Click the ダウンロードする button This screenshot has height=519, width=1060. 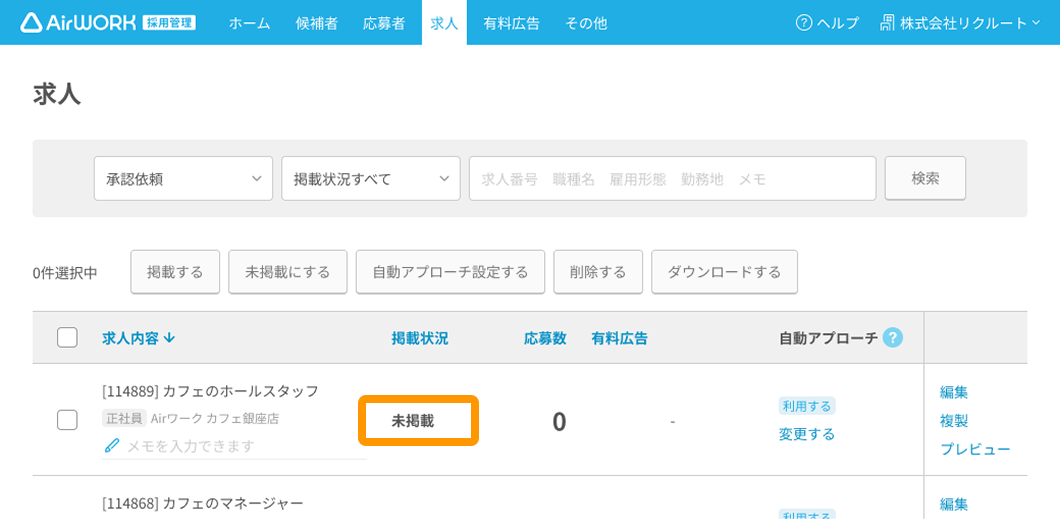click(x=724, y=272)
